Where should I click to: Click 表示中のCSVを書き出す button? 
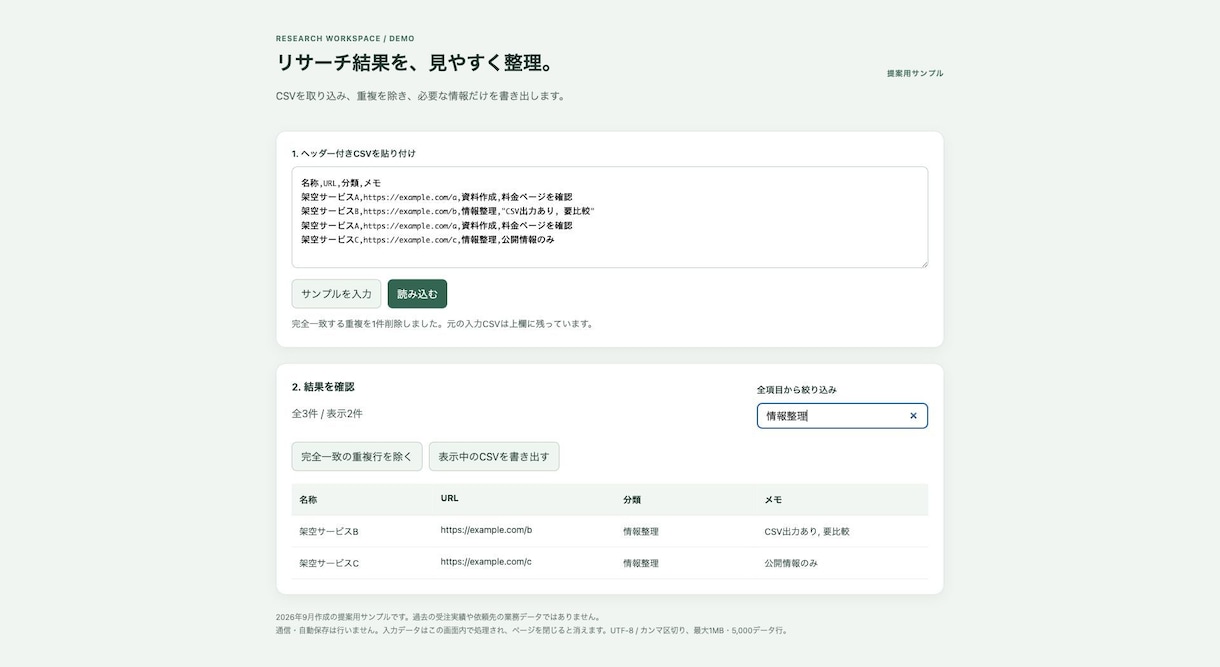coord(494,457)
